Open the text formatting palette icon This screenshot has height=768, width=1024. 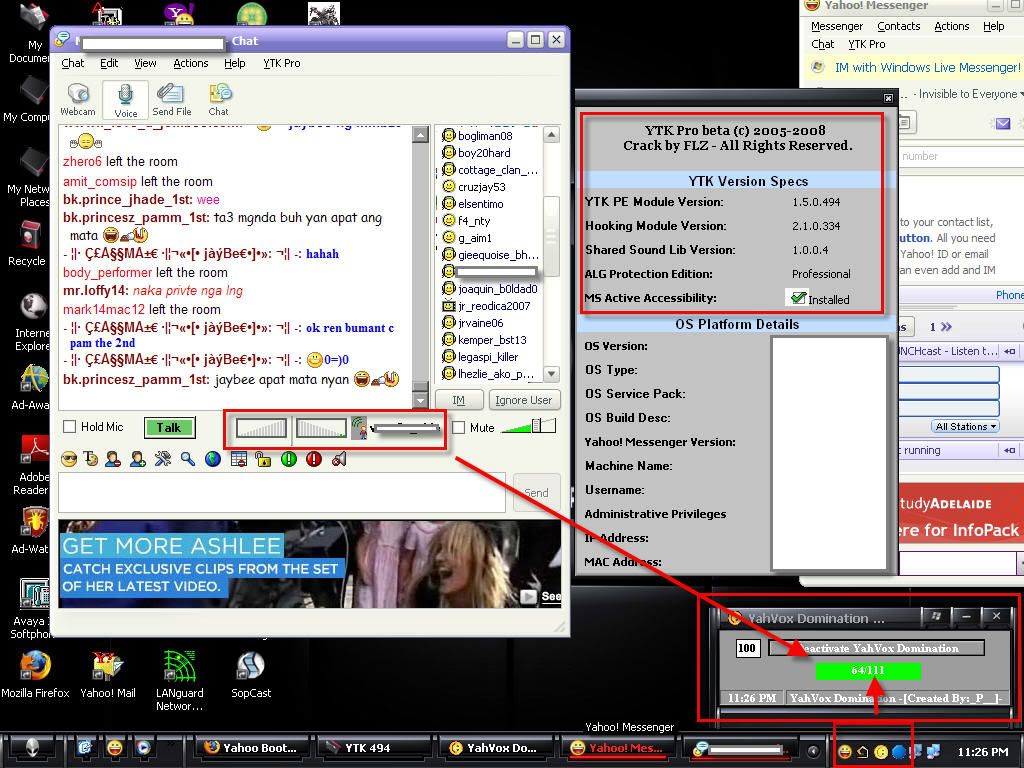tap(91, 459)
